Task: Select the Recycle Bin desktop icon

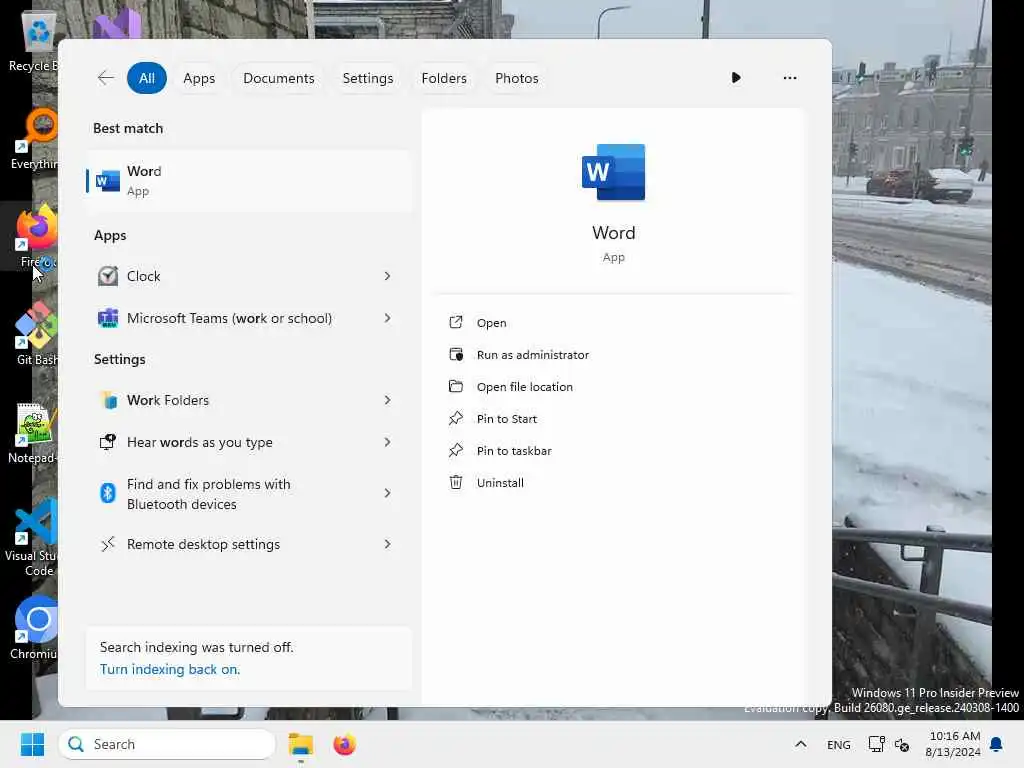Action: pyautogui.click(x=34, y=42)
